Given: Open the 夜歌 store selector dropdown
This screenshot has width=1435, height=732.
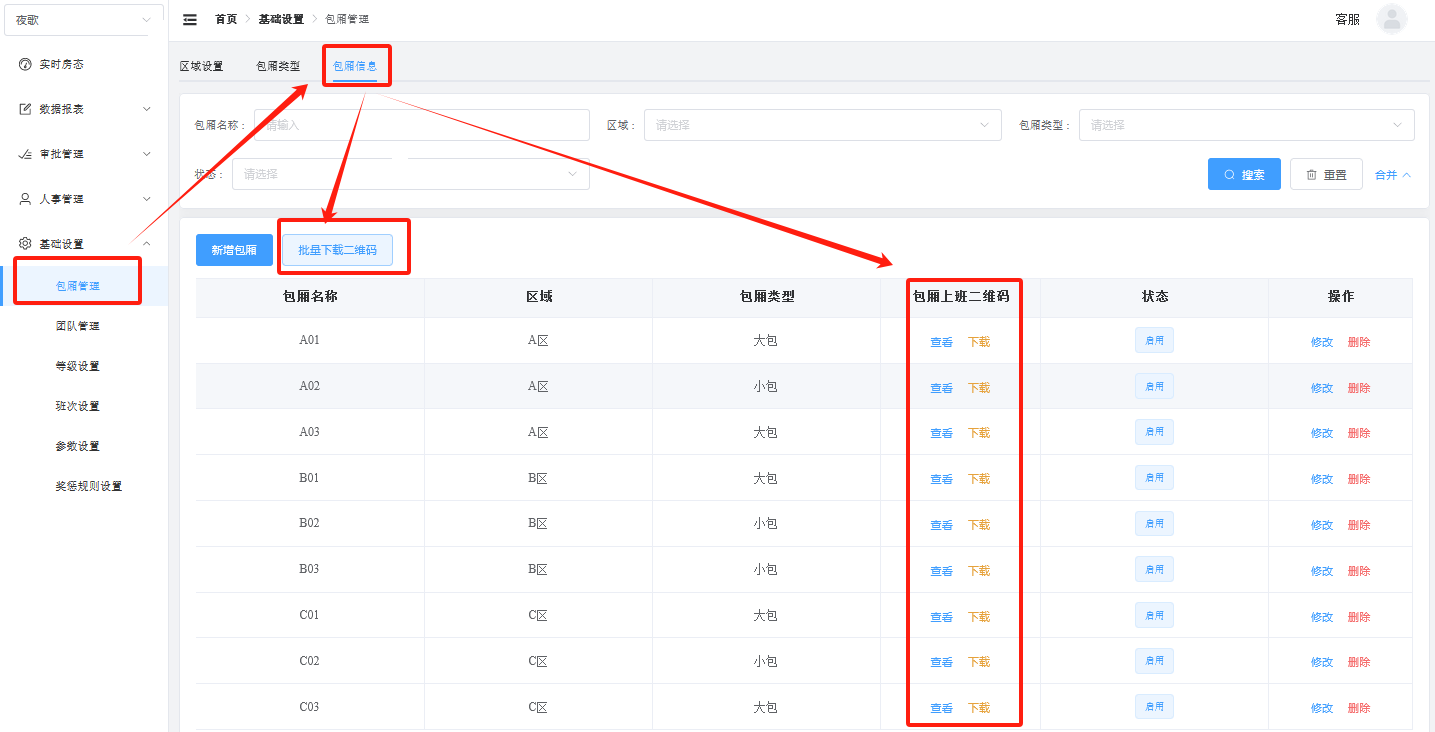Looking at the screenshot, I should click(84, 20).
